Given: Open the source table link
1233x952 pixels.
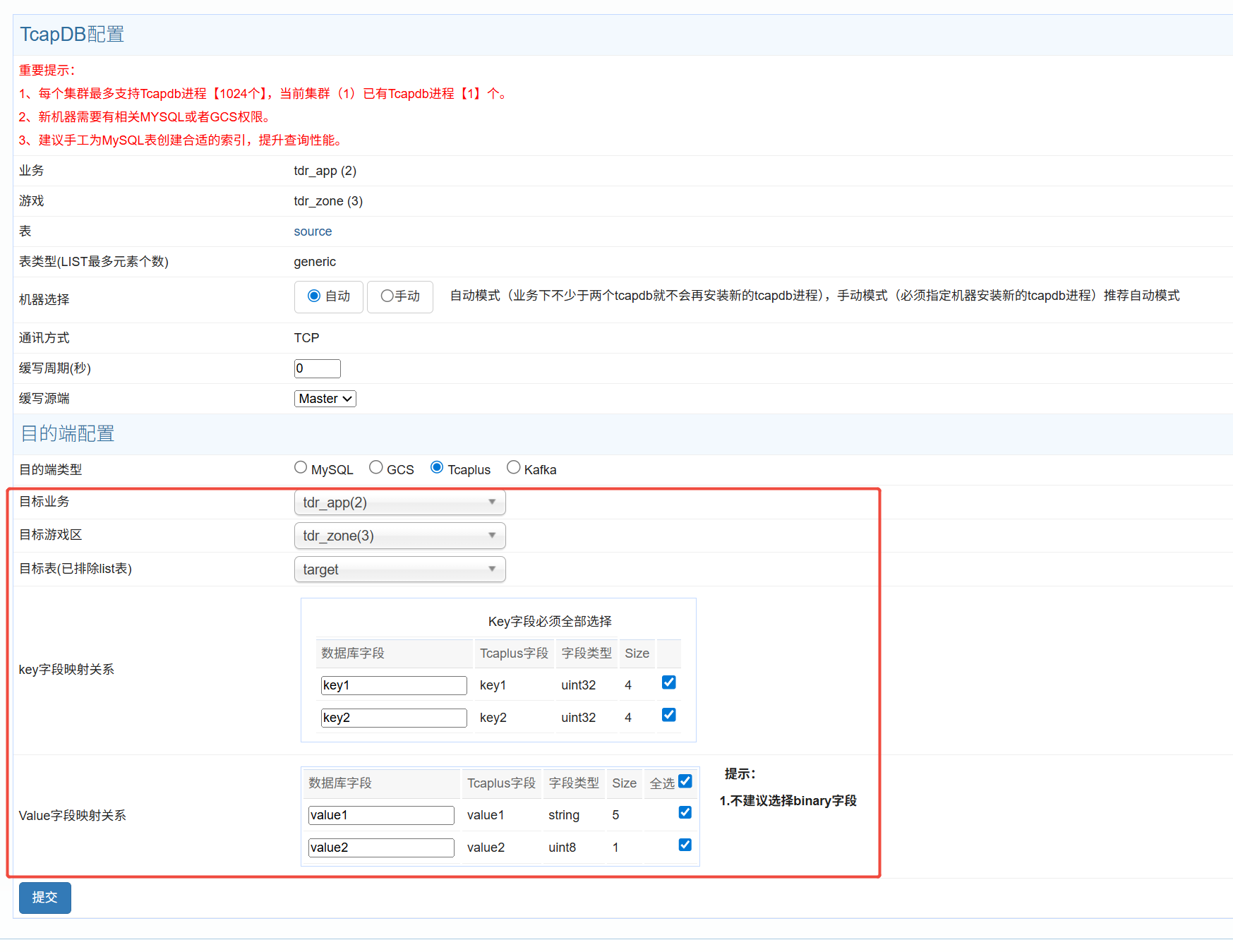Looking at the screenshot, I should pyautogui.click(x=313, y=231).
